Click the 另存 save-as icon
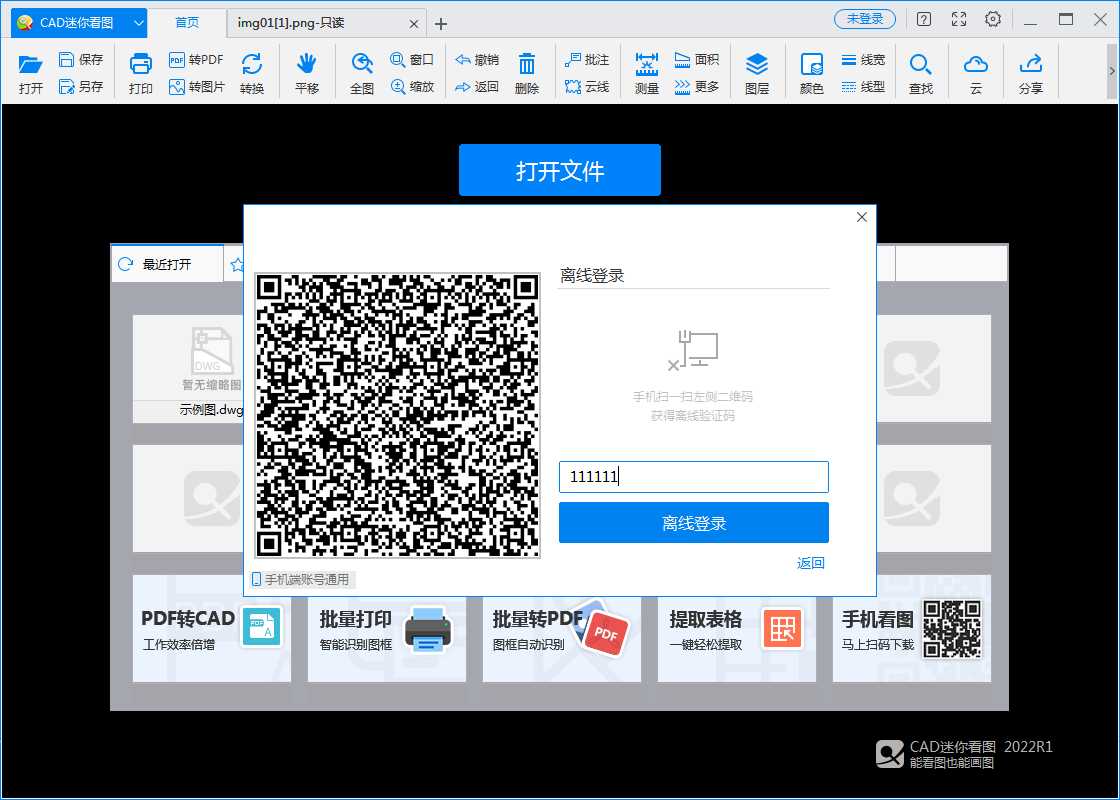 (81, 86)
